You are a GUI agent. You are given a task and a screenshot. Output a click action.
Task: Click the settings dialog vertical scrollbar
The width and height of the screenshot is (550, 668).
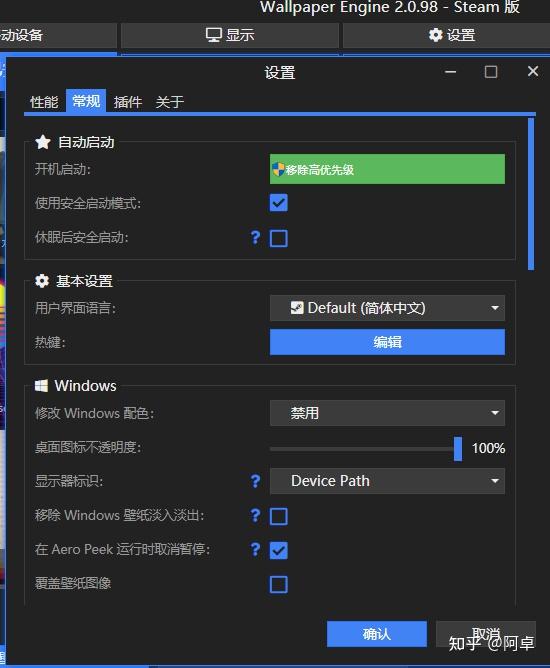click(x=531, y=194)
